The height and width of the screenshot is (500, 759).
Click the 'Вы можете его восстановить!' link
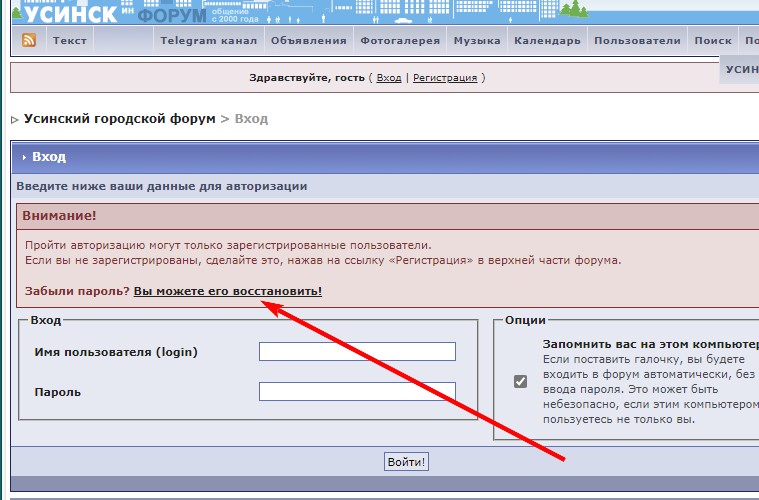tap(228, 291)
